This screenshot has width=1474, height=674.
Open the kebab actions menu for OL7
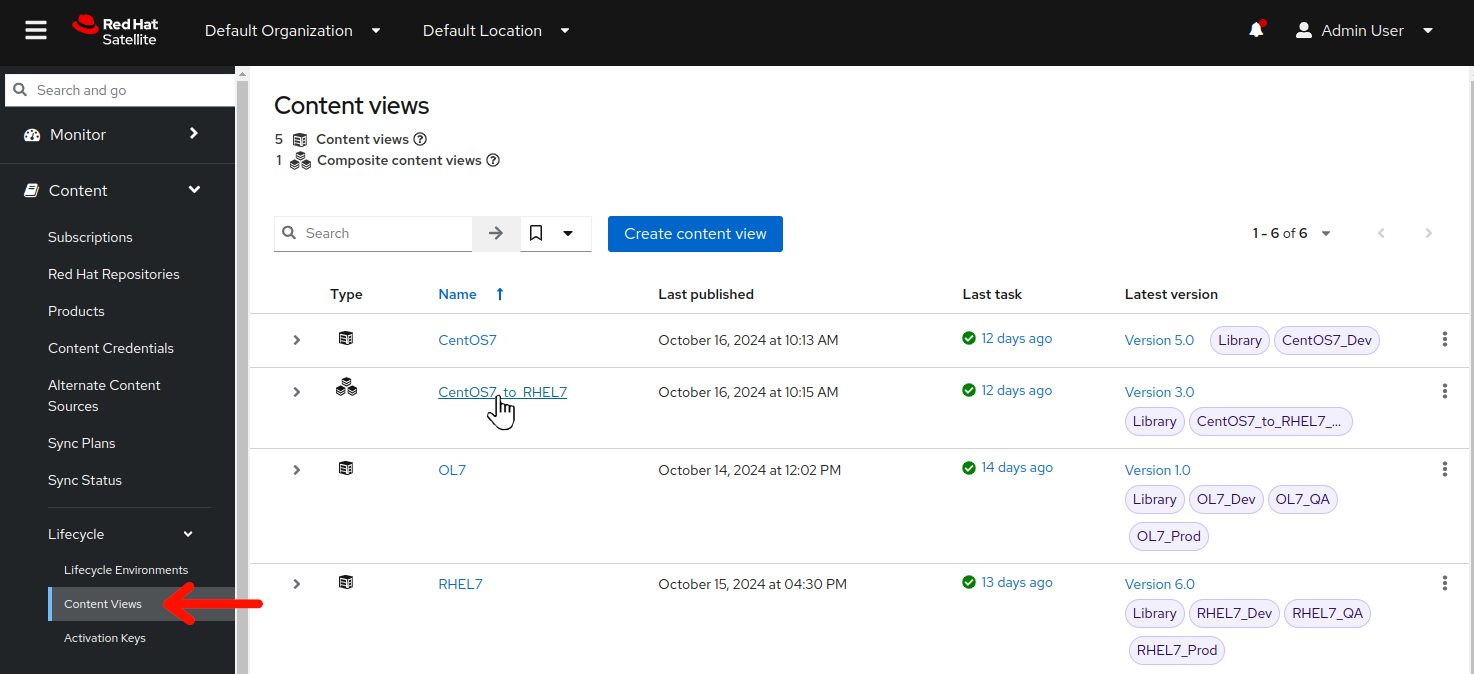1444,469
